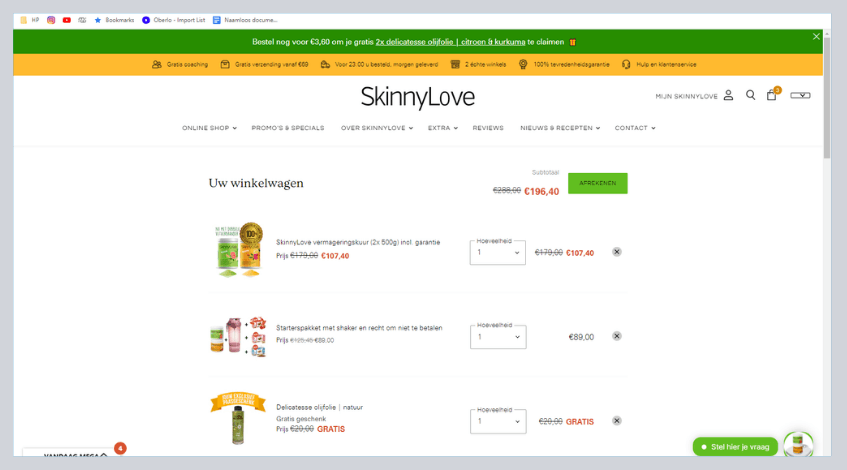Image resolution: width=847 pixels, height=470 pixels.
Task: Open SkinnyLove vermageringskuur product link
Action: 358,242
